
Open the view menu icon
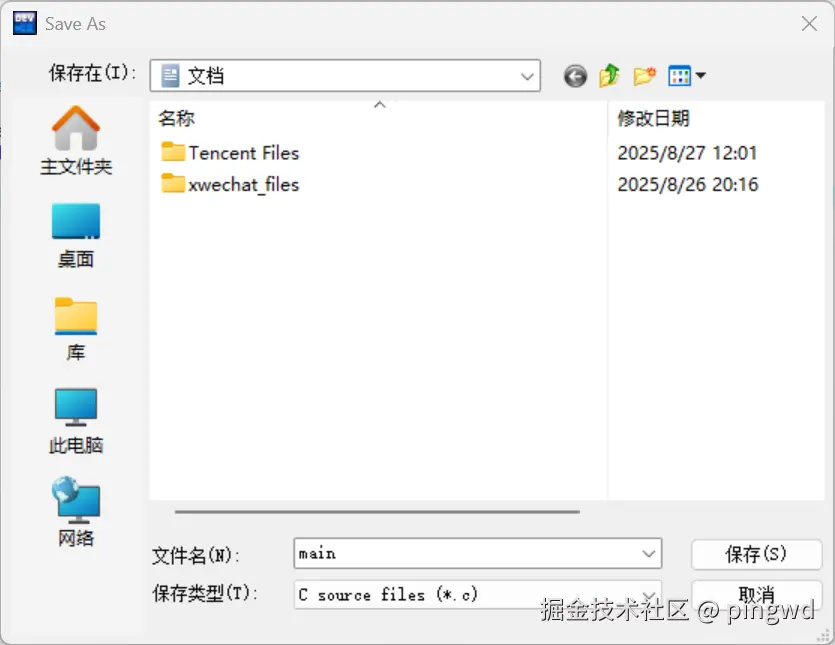687,76
